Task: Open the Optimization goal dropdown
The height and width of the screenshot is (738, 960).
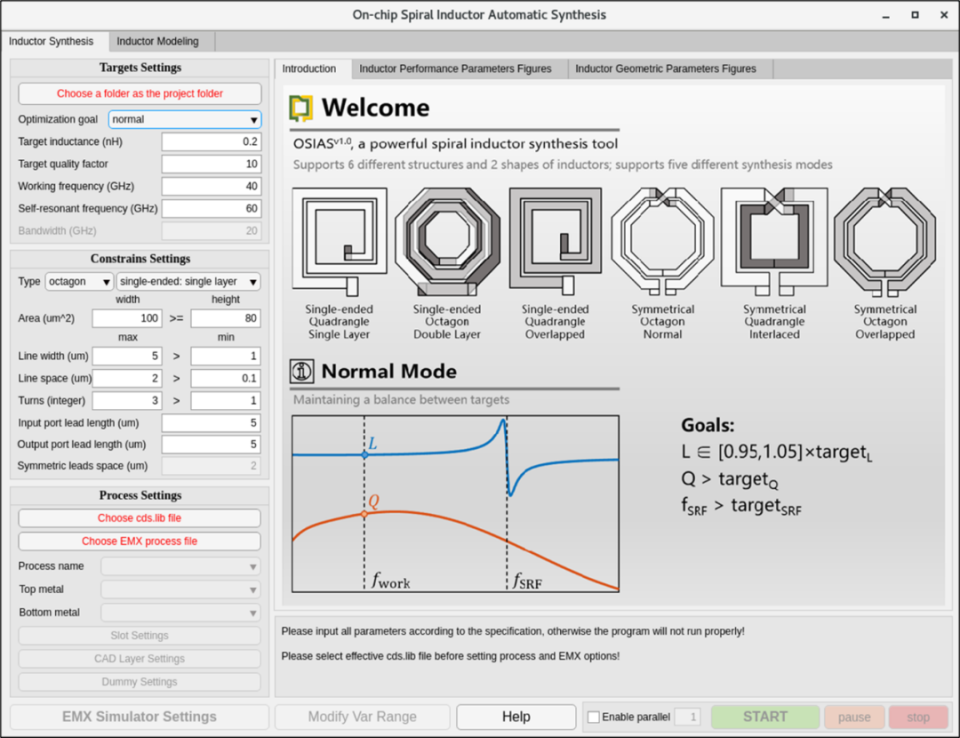Action: coord(185,119)
